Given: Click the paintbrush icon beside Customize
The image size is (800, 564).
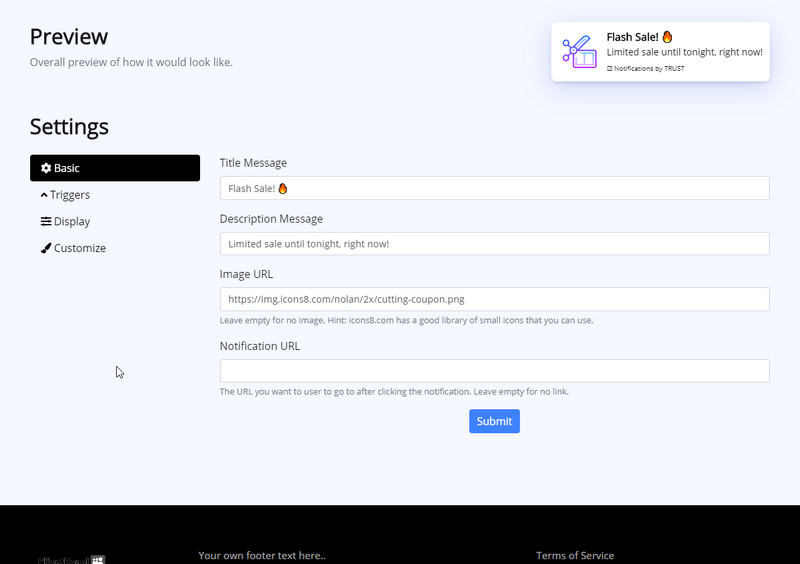Looking at the screenshot, I should point(46,248).
